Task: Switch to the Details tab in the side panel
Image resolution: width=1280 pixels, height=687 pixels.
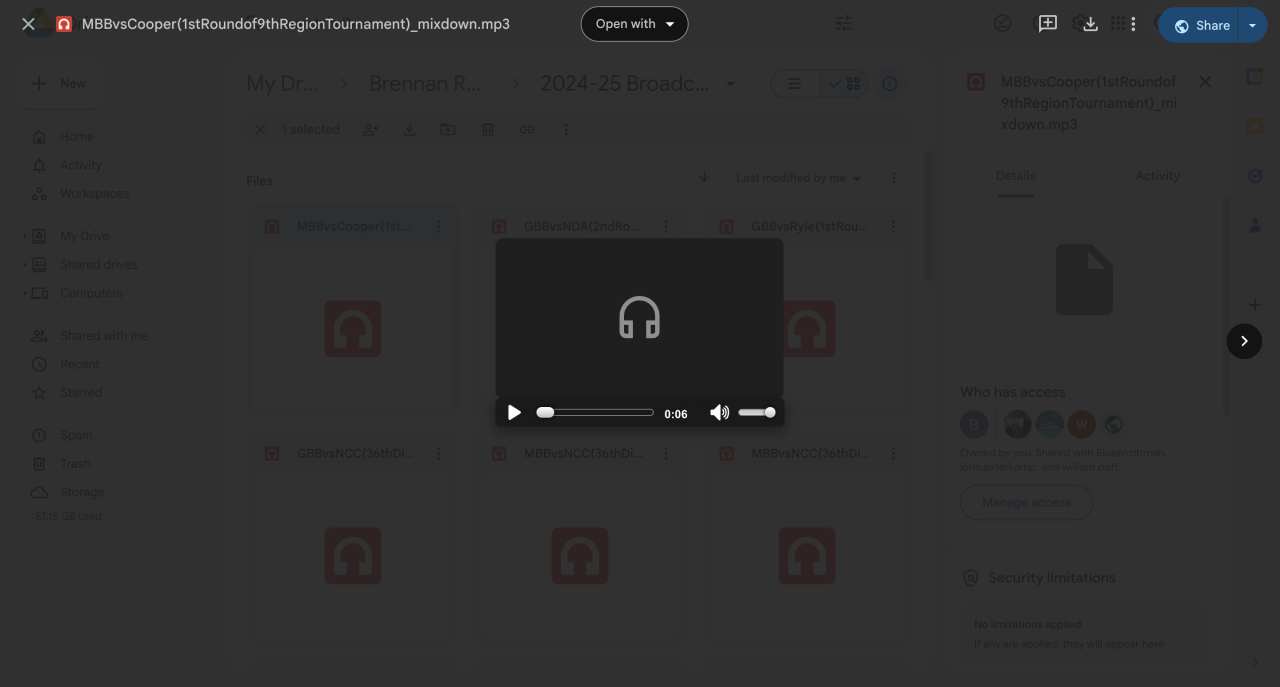Action: [x=1015, y=176]
